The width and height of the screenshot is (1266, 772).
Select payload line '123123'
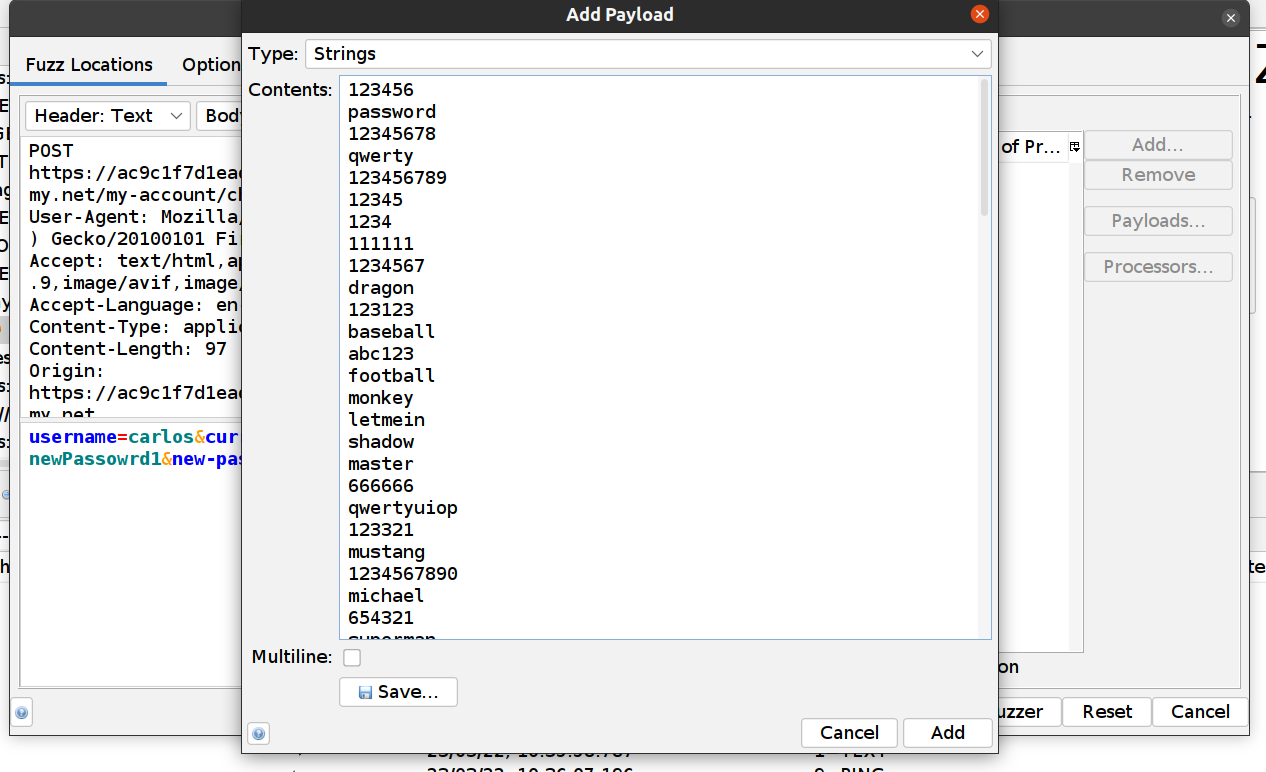381,310
